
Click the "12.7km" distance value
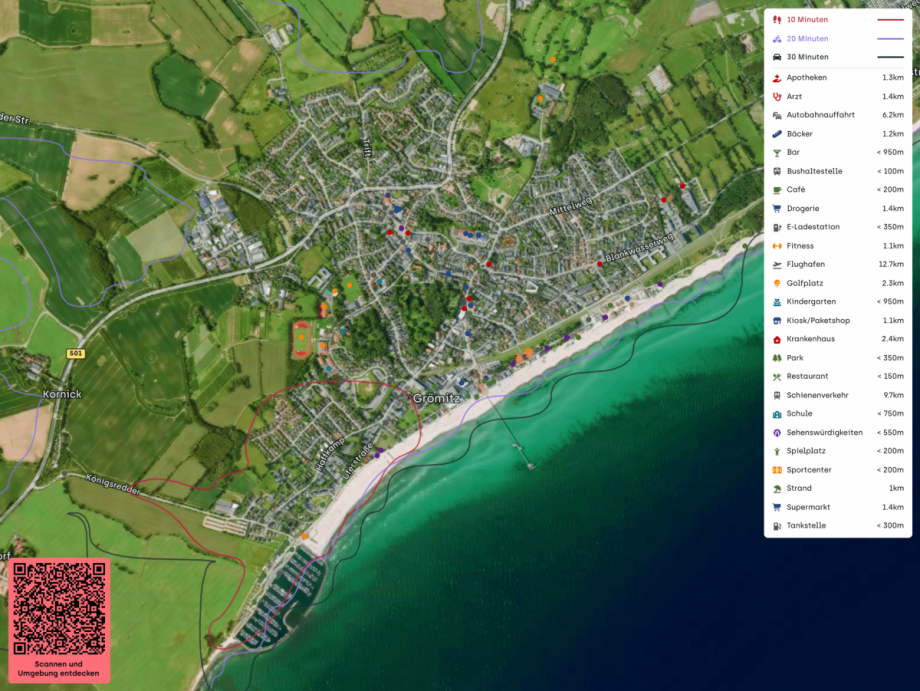[891, 265]
